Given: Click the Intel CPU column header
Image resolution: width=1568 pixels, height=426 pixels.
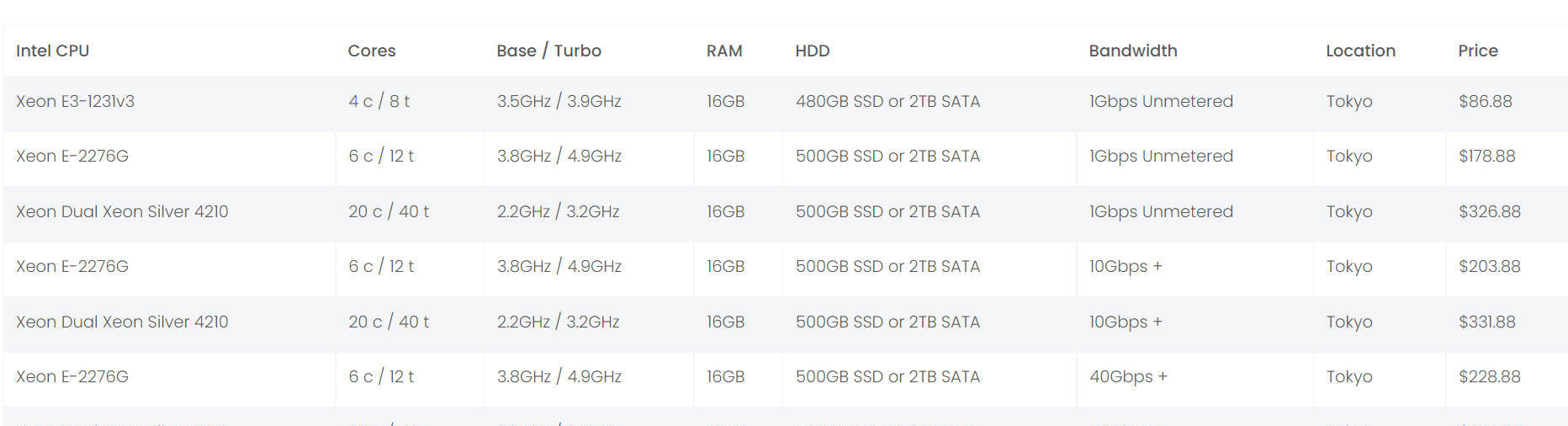Looking at the screenshot, I should [52, 51].
